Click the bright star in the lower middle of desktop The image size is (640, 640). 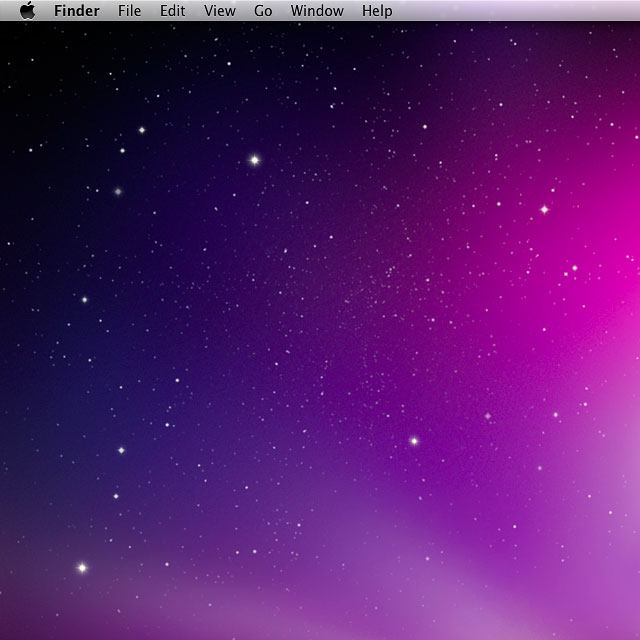[413, 441]
